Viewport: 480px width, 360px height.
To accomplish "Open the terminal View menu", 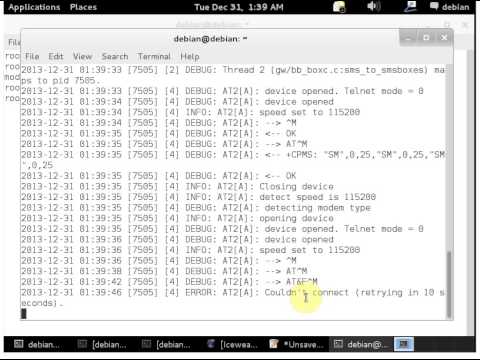I will [x=82, y=56].
